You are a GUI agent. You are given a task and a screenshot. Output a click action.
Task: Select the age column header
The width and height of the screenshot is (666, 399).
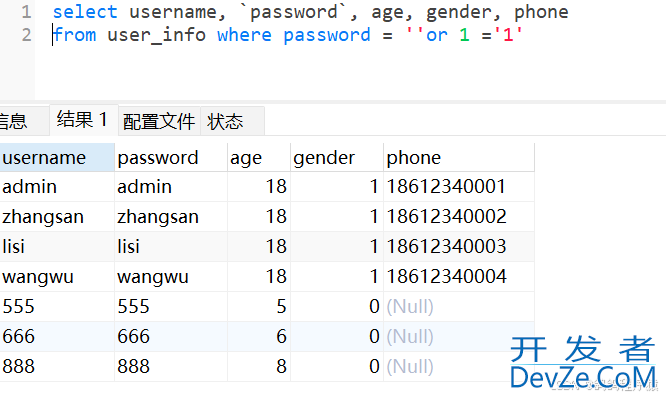(259, 158)
